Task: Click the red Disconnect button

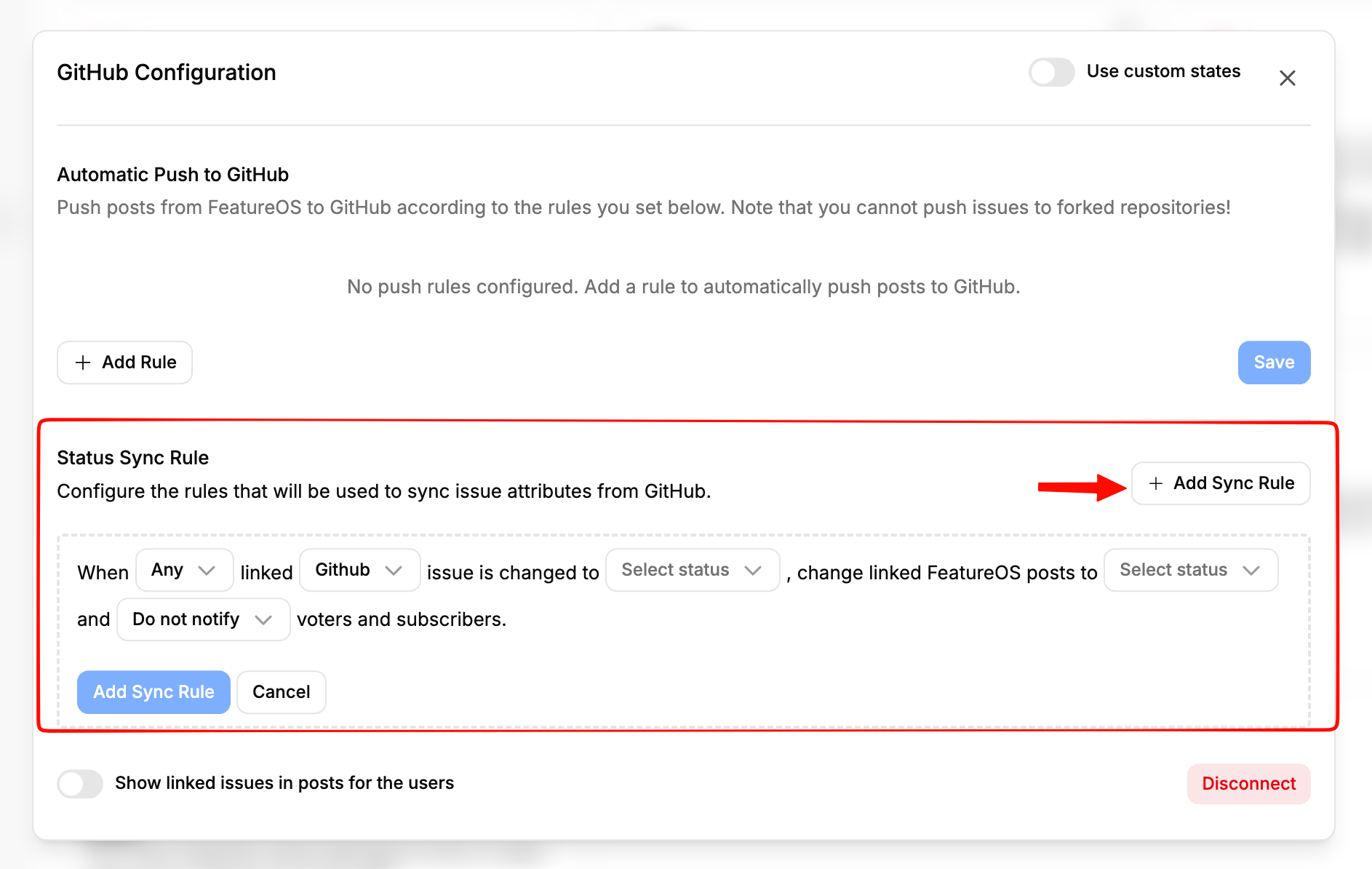Action: (x=1248, y=784)
